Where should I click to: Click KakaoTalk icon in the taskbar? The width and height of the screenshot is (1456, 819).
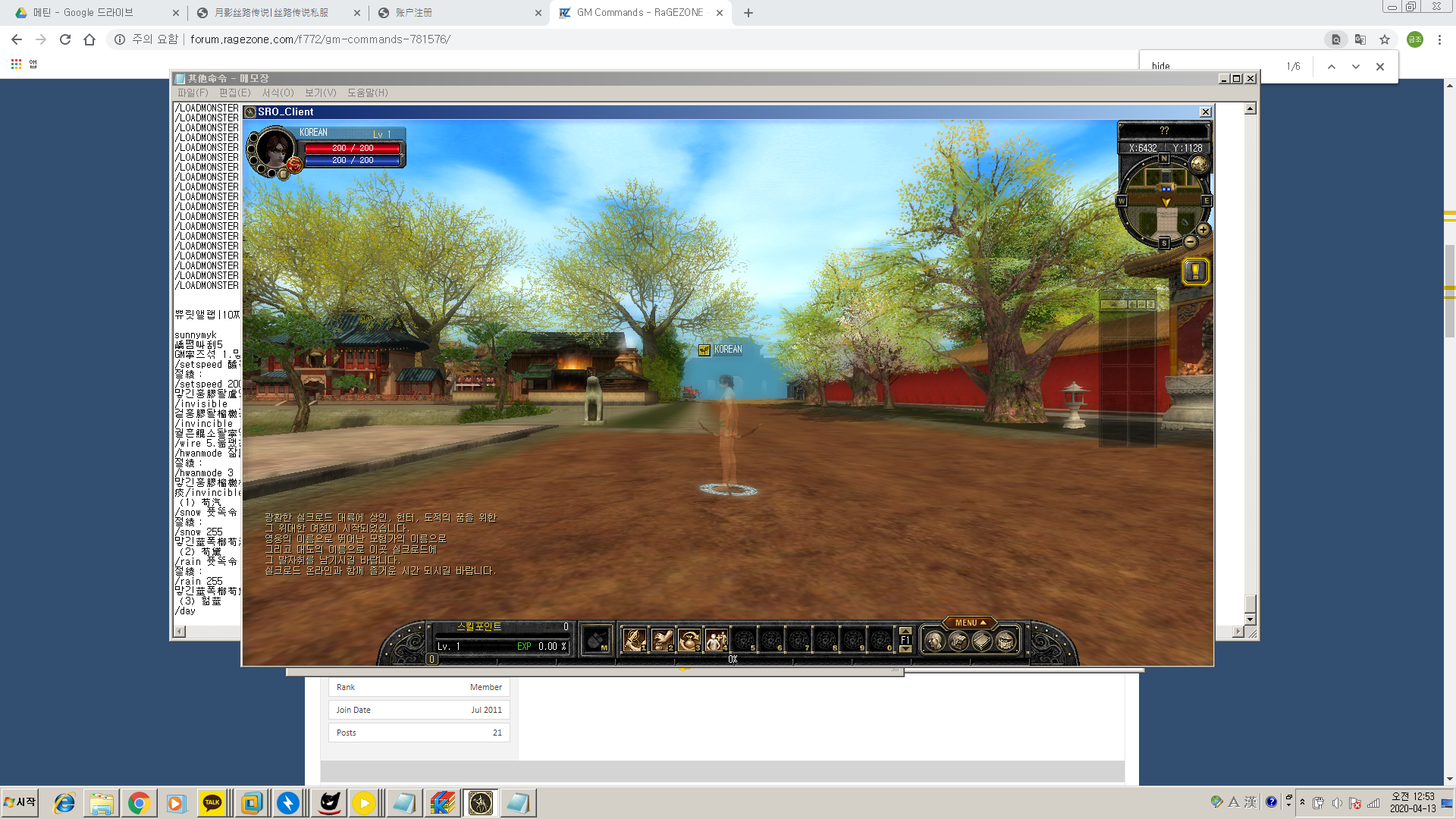pos(212,803)
